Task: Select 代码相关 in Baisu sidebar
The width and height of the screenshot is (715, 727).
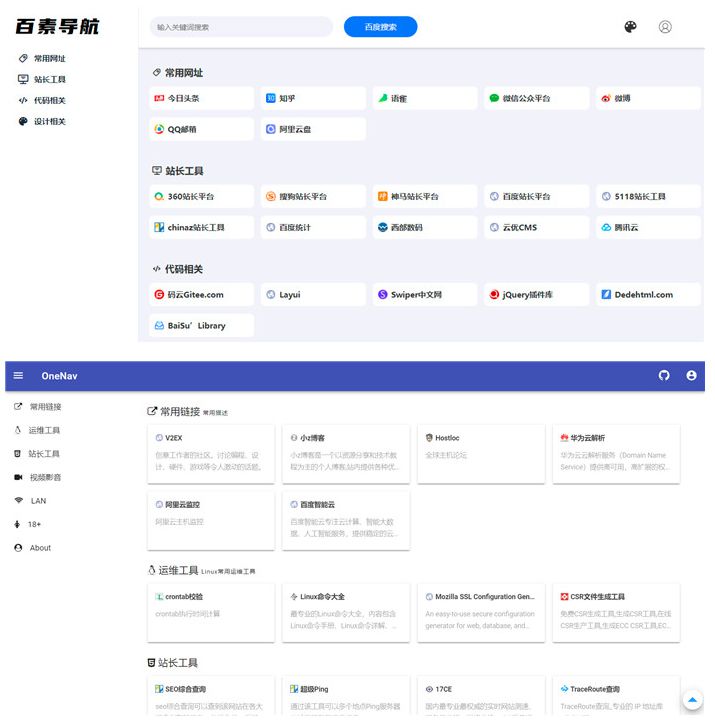Action: pyautogui.click(x=49, y=100)
